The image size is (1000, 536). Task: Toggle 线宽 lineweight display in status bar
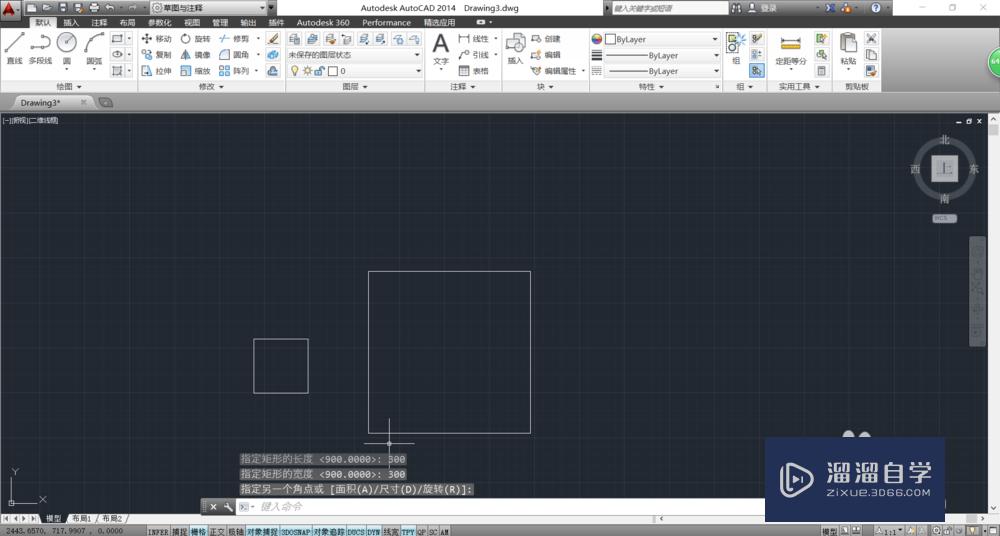pos(391,532)
